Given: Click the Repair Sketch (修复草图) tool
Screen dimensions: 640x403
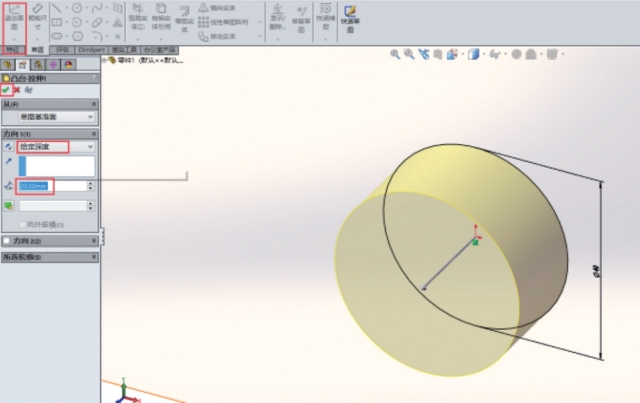Looking at the screenshot, I should pyautogui.click(x=301, y=19).
